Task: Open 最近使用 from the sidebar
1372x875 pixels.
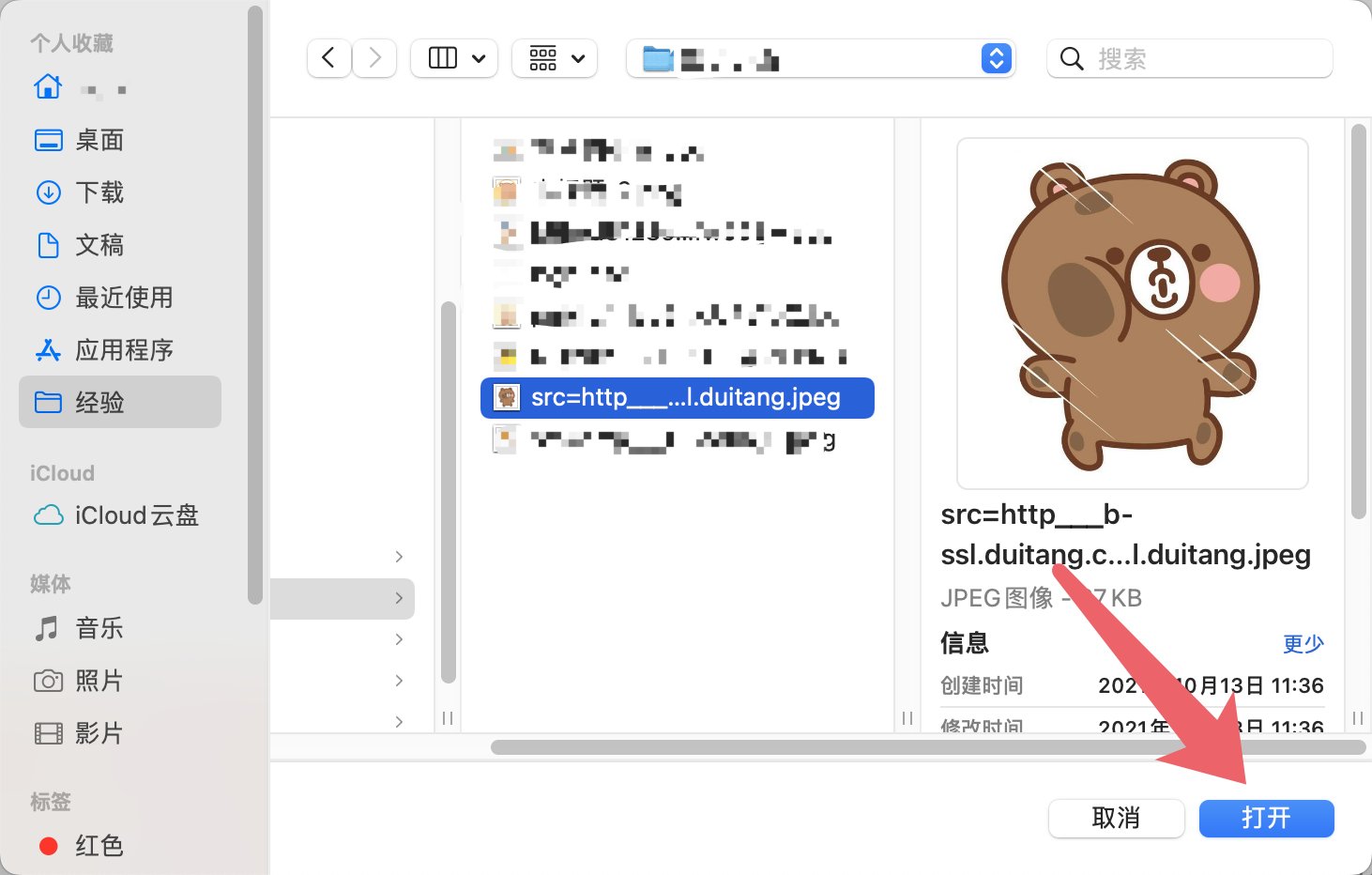Action: pos(124,298)
